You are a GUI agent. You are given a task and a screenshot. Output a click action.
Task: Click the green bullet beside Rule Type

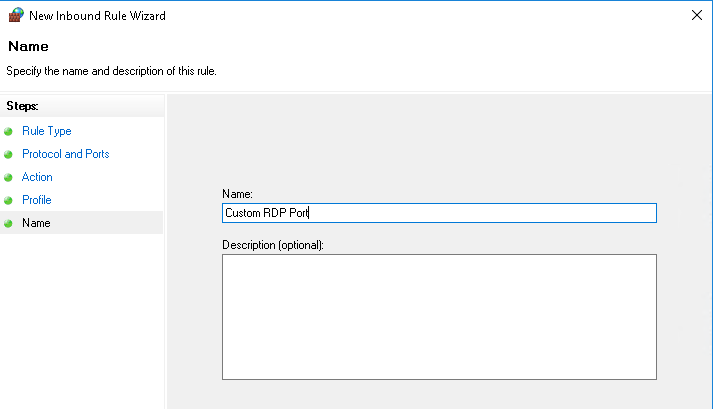coord(9,131)
